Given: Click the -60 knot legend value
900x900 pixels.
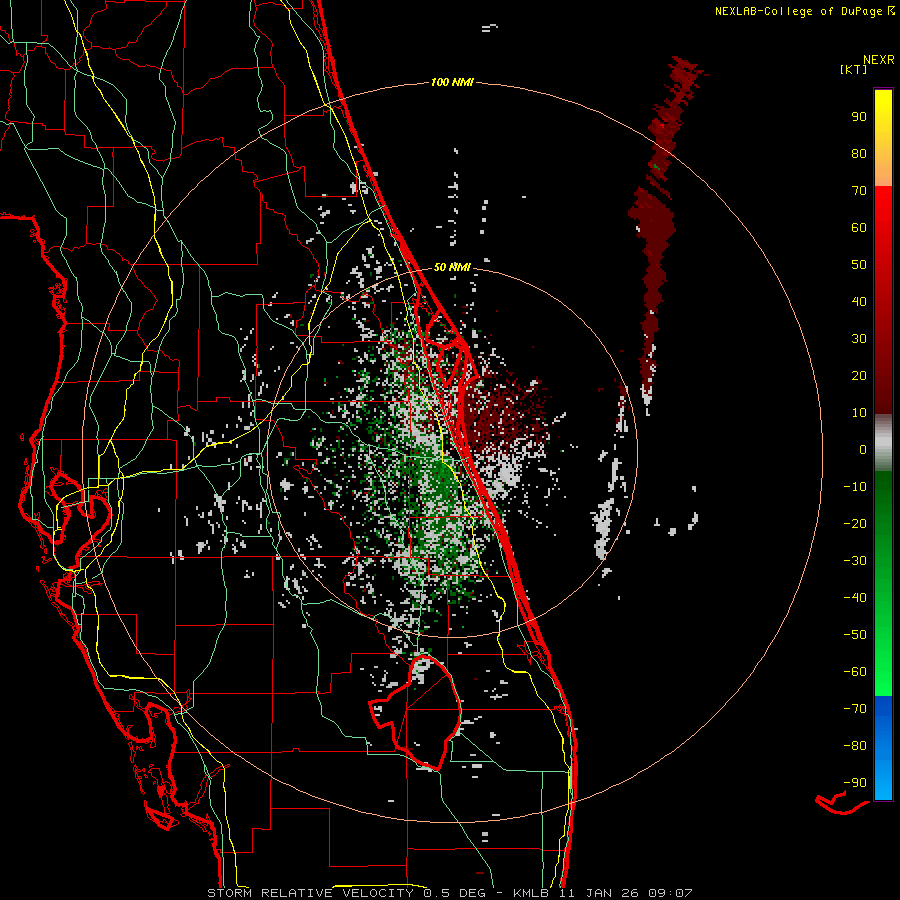Looking at the screenshot, I should [855, 672].
